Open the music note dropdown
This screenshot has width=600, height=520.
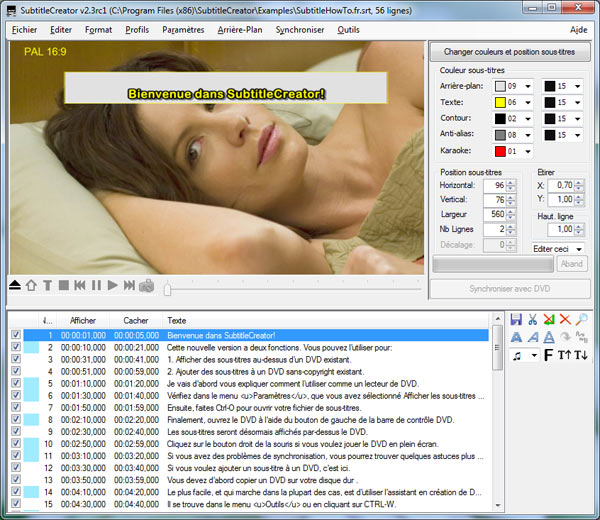[534, 356]
